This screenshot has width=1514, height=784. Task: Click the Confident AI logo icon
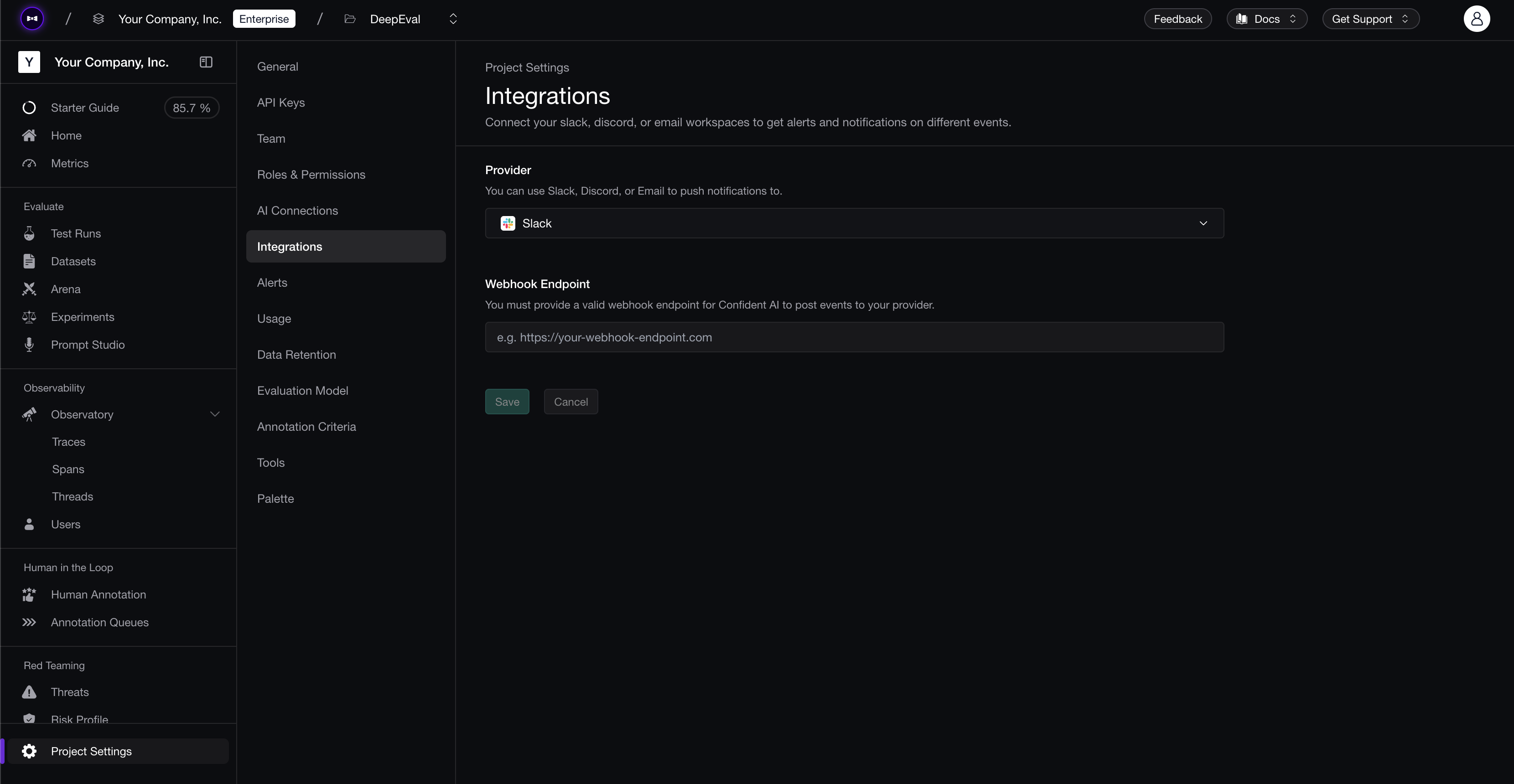point(32,19)
